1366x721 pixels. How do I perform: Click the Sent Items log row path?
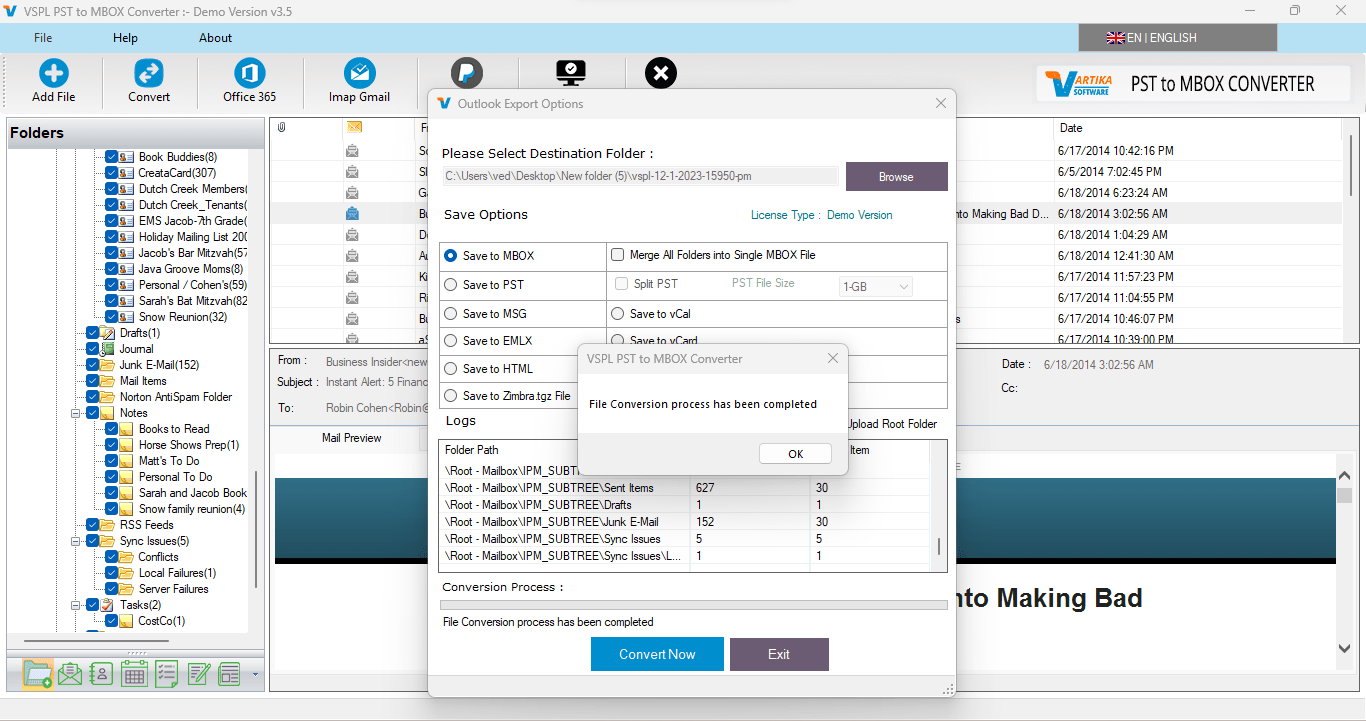pos(549,488)
